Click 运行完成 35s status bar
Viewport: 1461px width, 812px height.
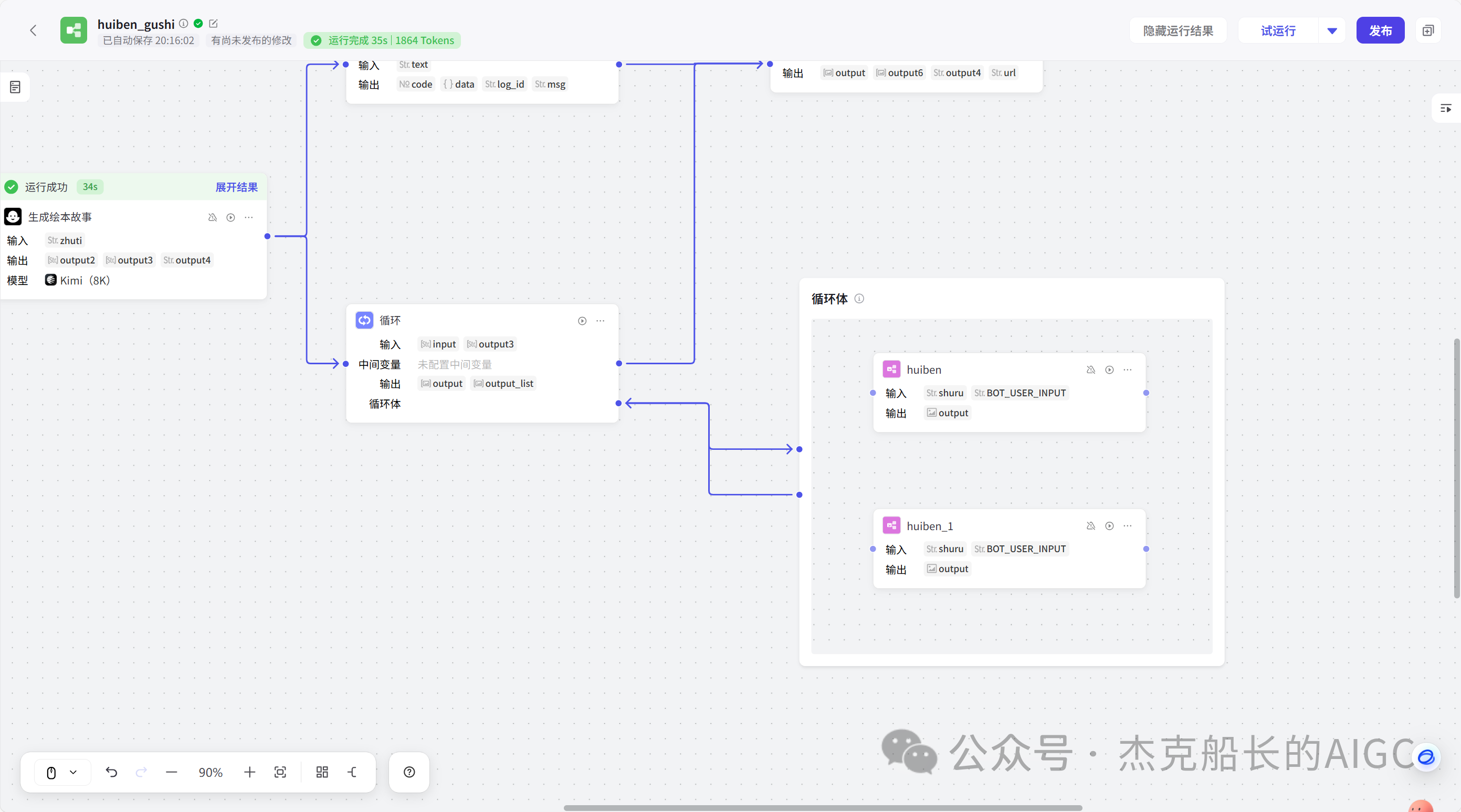coord(381,40)
